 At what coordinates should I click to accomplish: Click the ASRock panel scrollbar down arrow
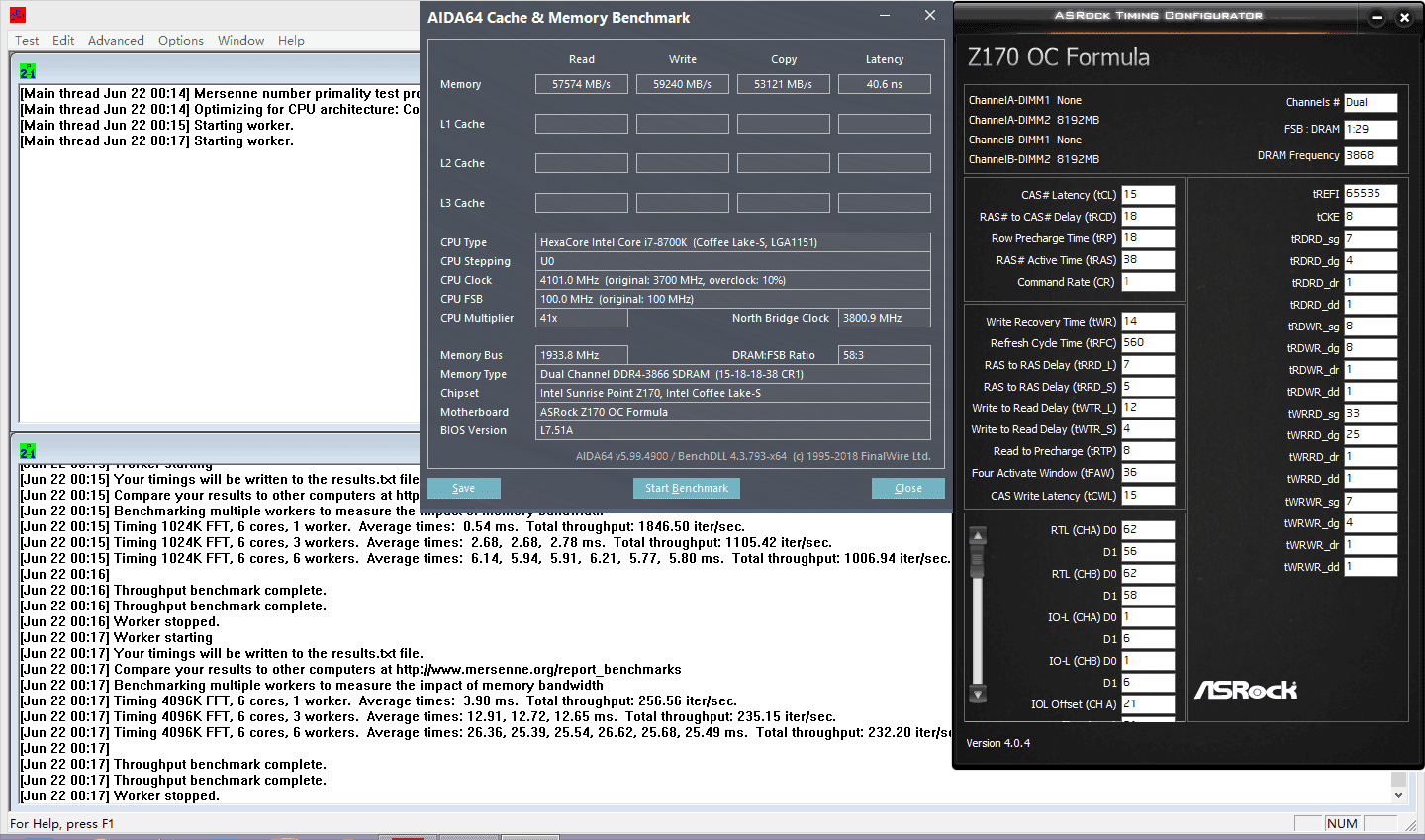point(978,694)
